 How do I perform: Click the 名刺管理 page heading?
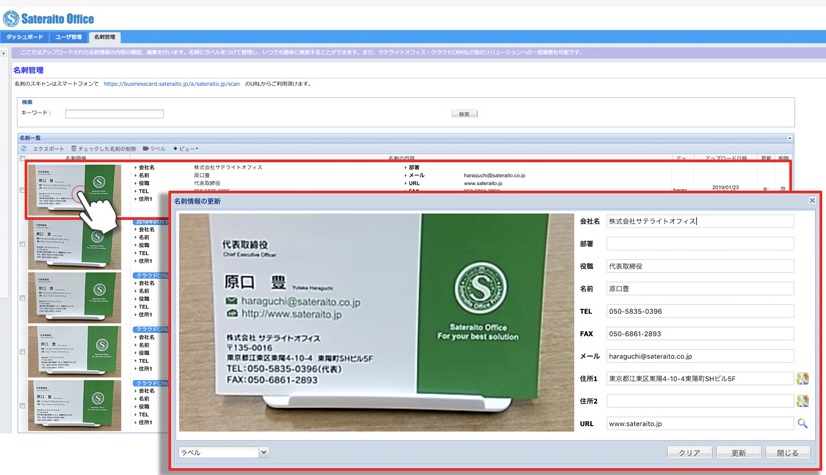[x=28, y=70]
